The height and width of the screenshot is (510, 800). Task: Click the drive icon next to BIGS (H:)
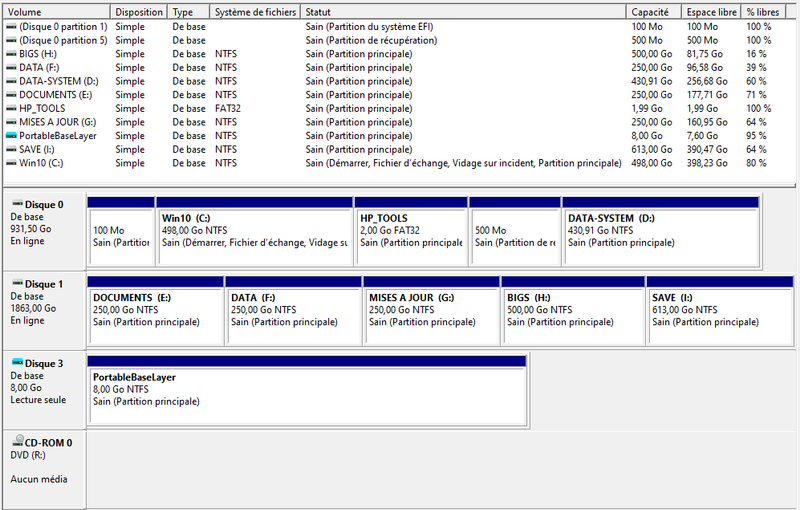click(x=11, y=54)
